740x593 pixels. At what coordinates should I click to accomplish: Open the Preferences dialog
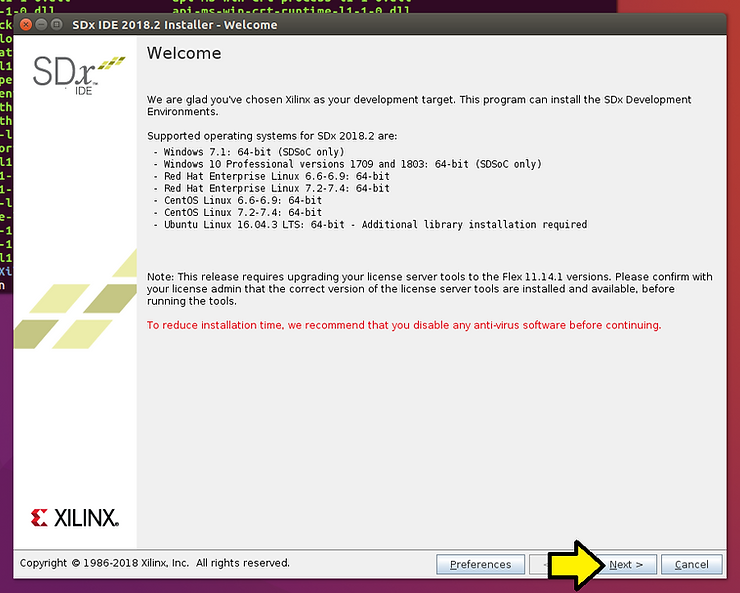tap(480, 564)
